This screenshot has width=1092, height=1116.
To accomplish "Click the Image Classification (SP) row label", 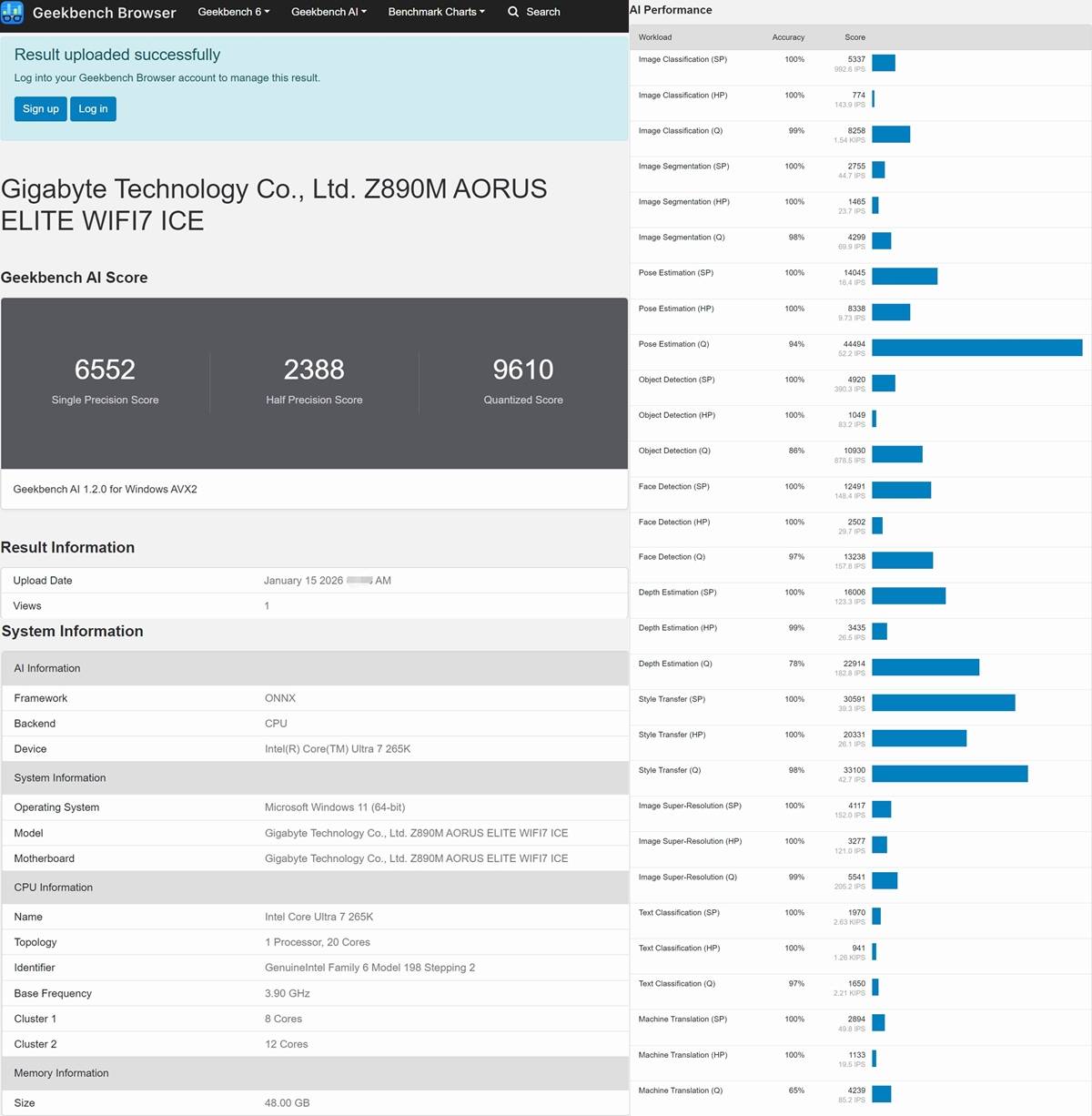I will coord(682,59).
